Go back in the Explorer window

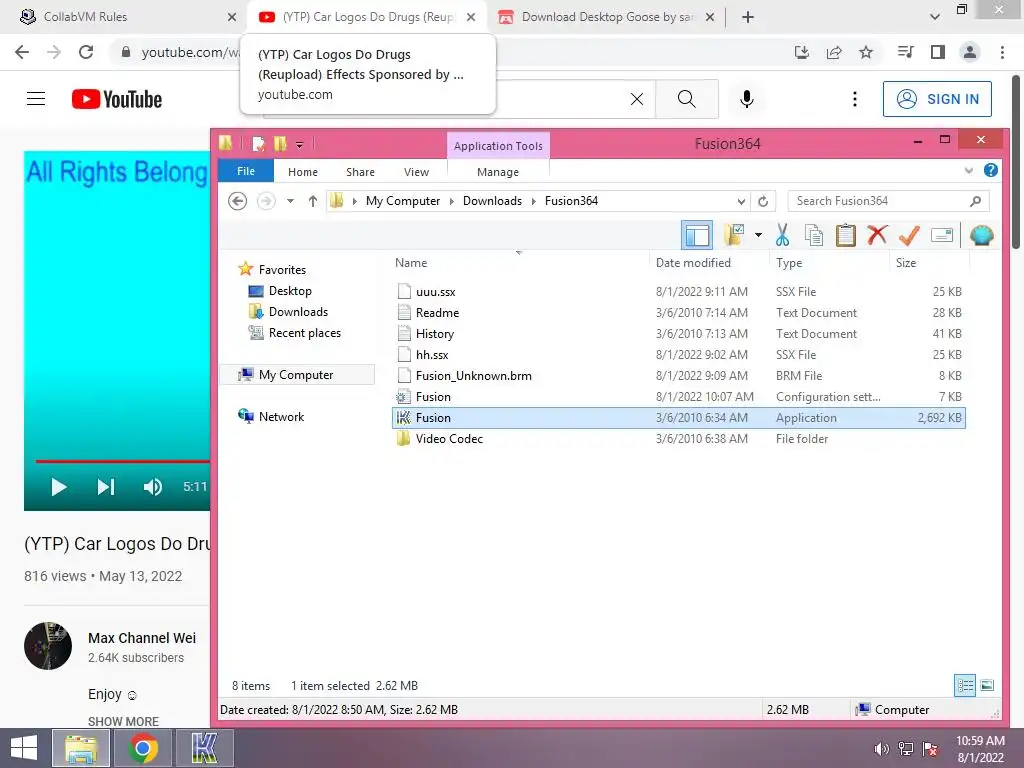(238, 201)
